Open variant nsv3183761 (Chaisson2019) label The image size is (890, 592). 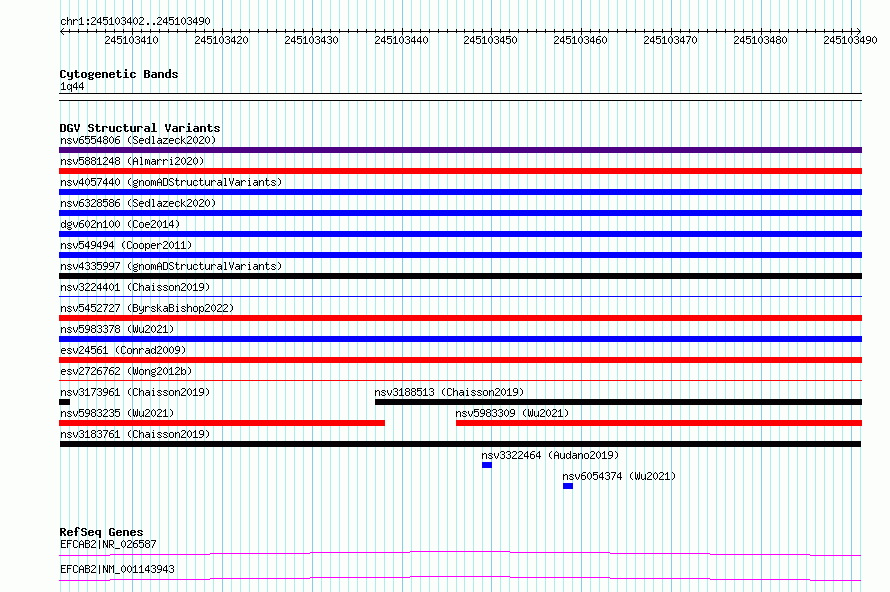pyautogui.click(x=135, y=434)
